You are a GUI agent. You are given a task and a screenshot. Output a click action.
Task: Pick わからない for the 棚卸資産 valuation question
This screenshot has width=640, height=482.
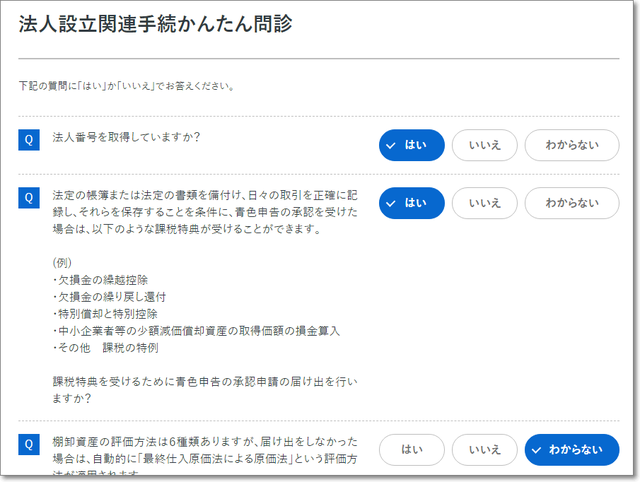564,450
